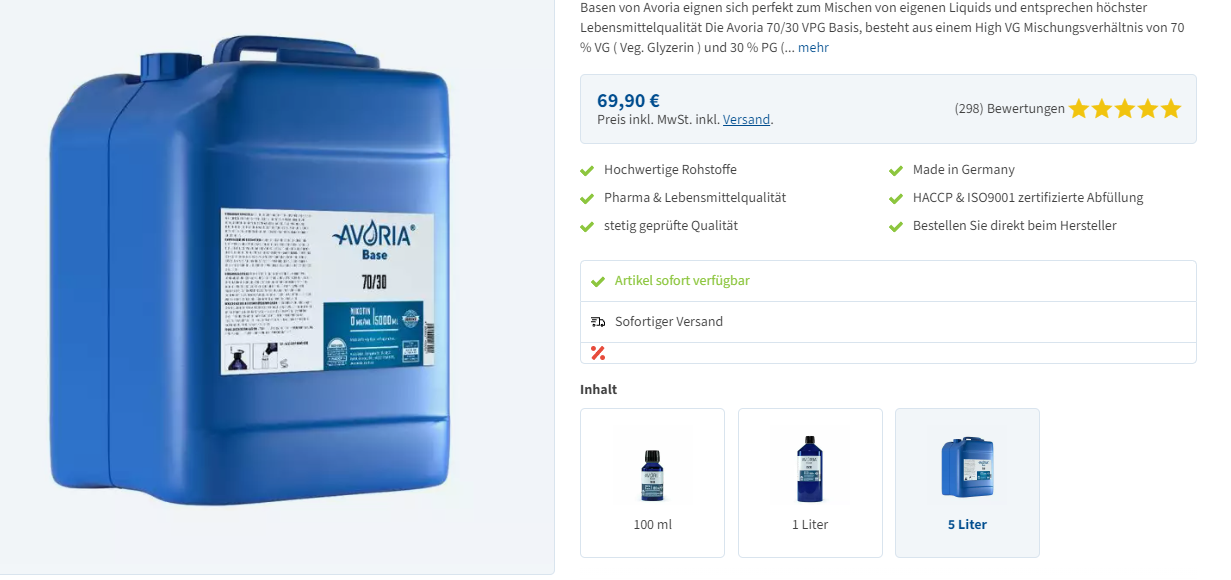Click the Artikel sofort verfügbar availability row
The image size is (1231, 580).
(x=888, y=281)
